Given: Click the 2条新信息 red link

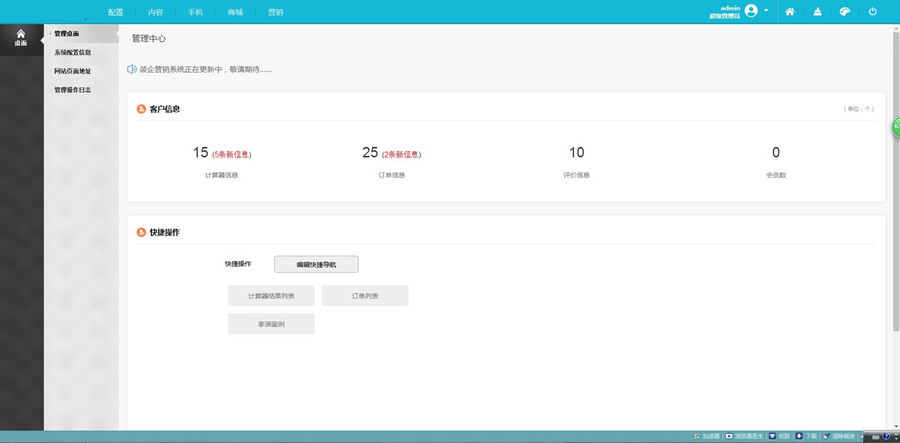Looking at the screenshot, I should coord(401,154).
